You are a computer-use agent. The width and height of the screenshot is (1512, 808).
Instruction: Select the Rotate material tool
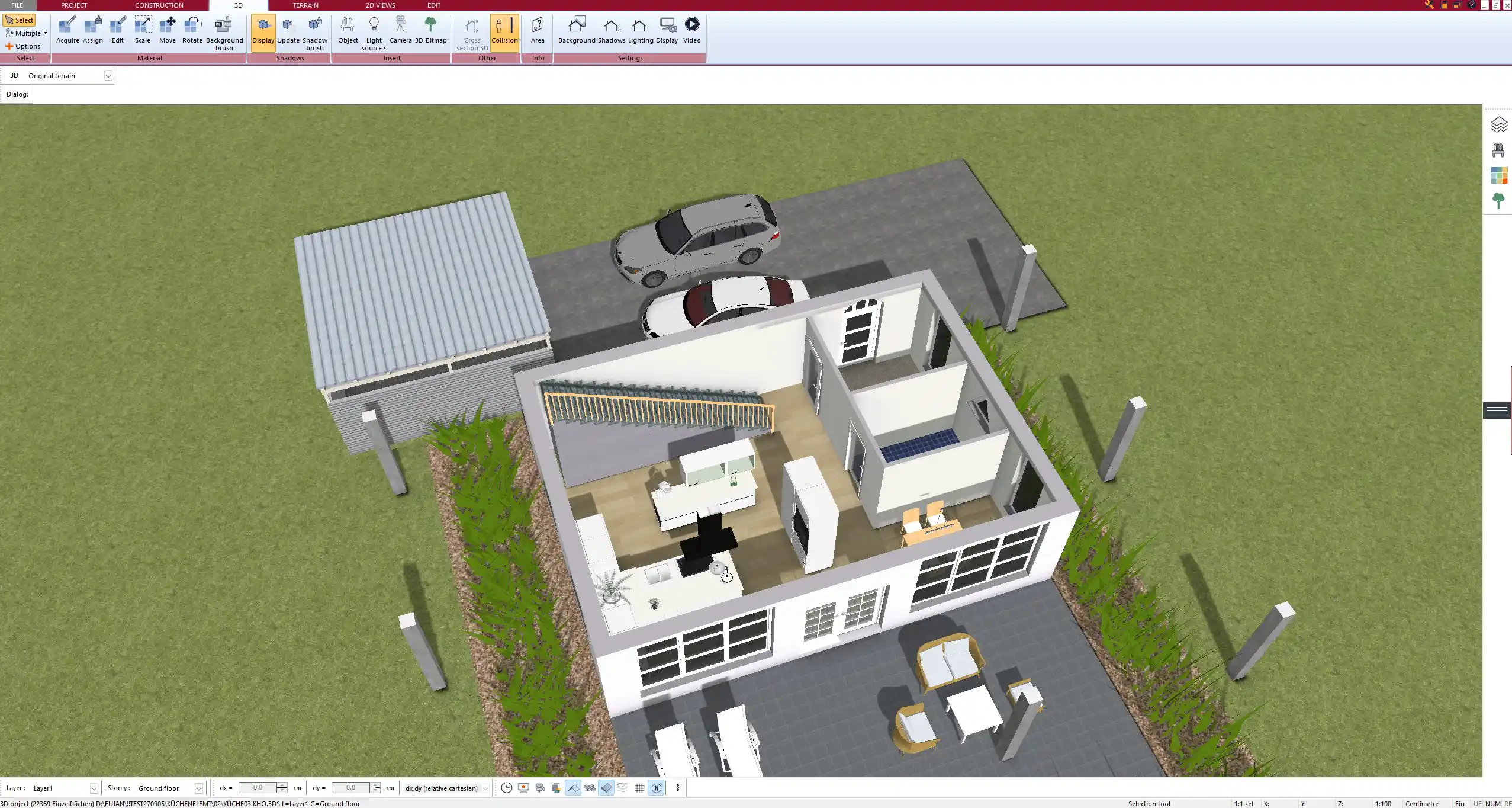click(192, 30)
